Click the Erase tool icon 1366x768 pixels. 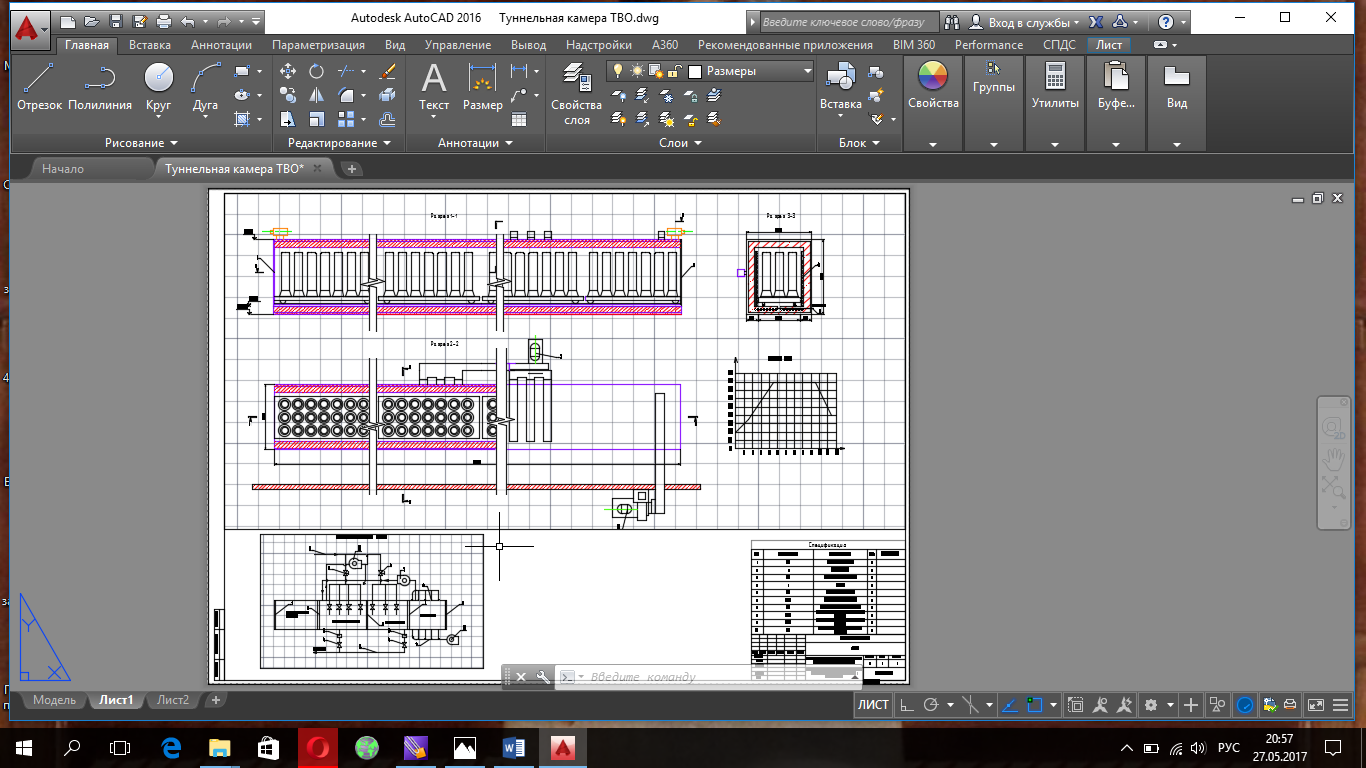(x=389, y=71)
